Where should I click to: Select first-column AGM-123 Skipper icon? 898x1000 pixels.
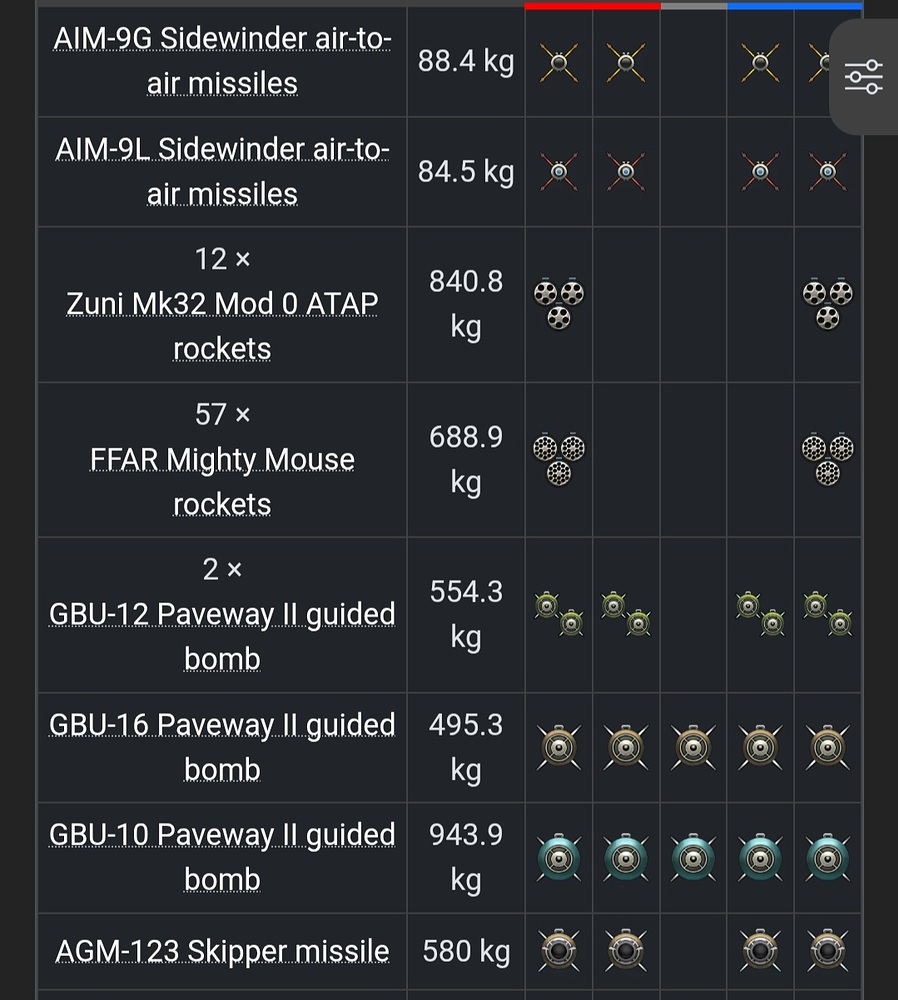[559, 950]
